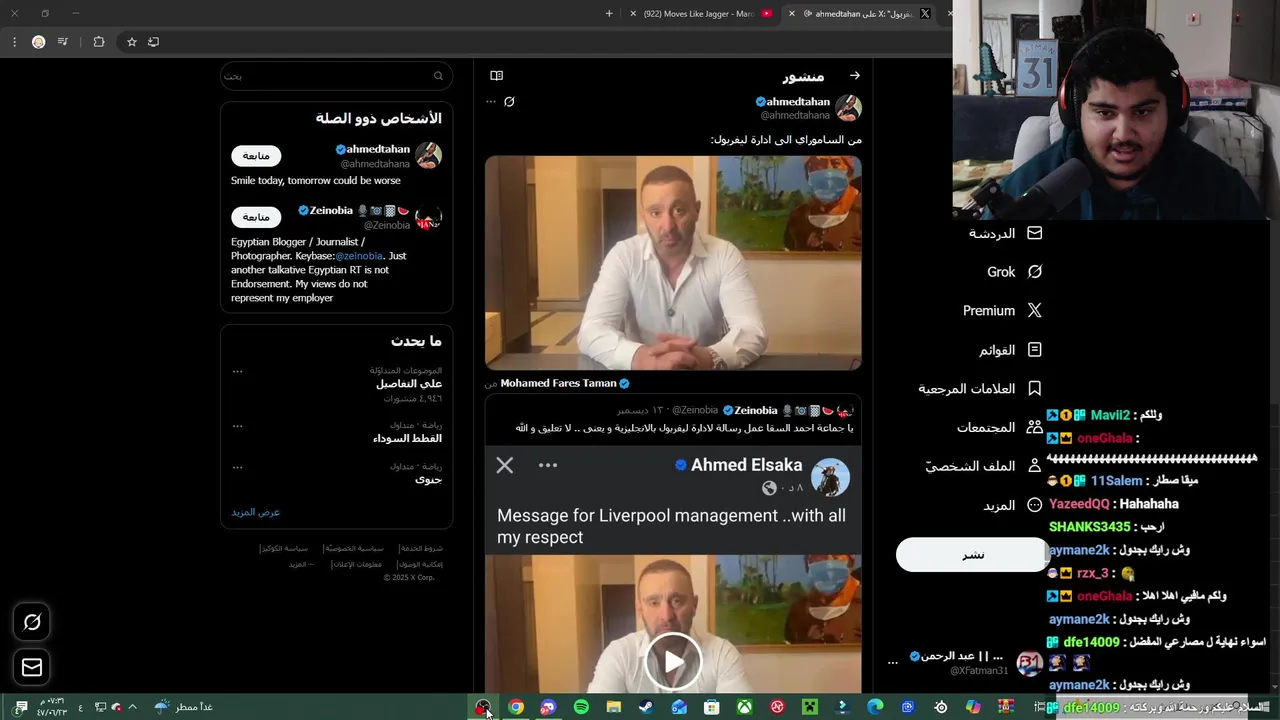Play the Ahmed Elsaka video
This screenshot has height=720, width=1280.
(x=673, y=661)
